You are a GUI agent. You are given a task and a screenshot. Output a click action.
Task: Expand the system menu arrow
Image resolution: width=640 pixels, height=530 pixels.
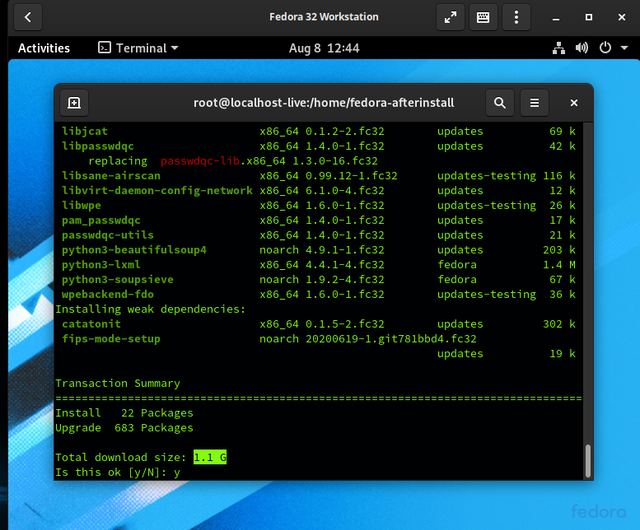point(624,48)
